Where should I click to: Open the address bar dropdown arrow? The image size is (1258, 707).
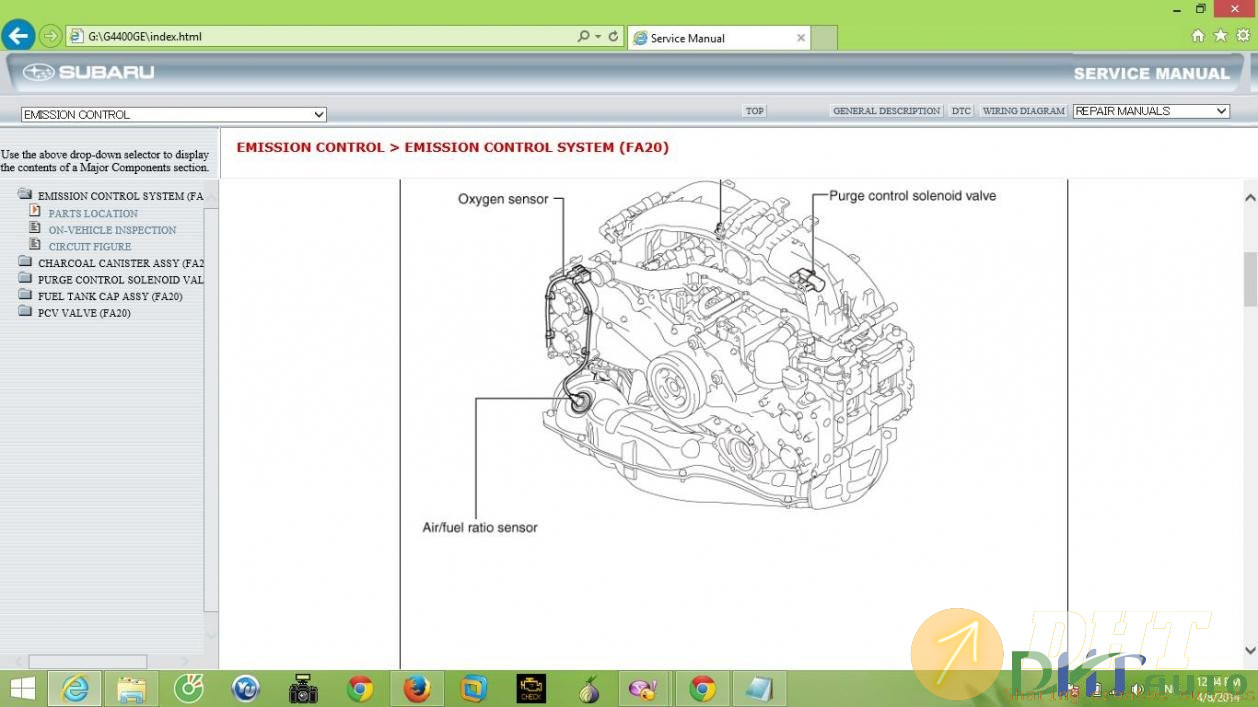pos(598,37)
